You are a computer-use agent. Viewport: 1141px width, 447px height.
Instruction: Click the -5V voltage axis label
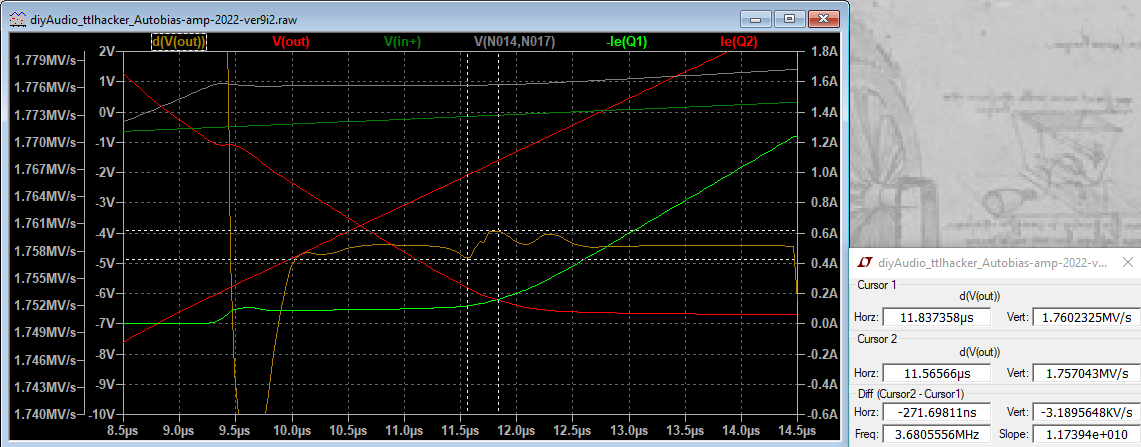[x=106, y=263]
